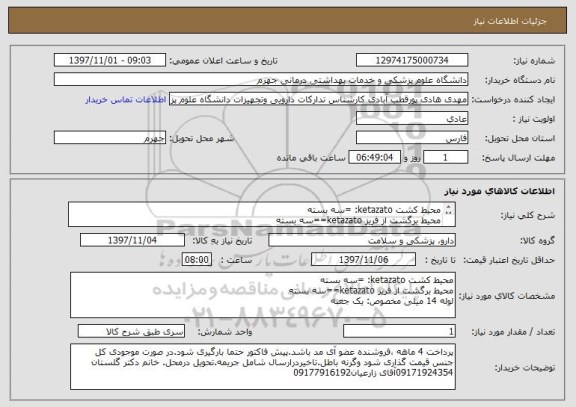Click the شماره نیاز field 12974175000734
Viewport: 576px width, 407px height.
[412, 60]
